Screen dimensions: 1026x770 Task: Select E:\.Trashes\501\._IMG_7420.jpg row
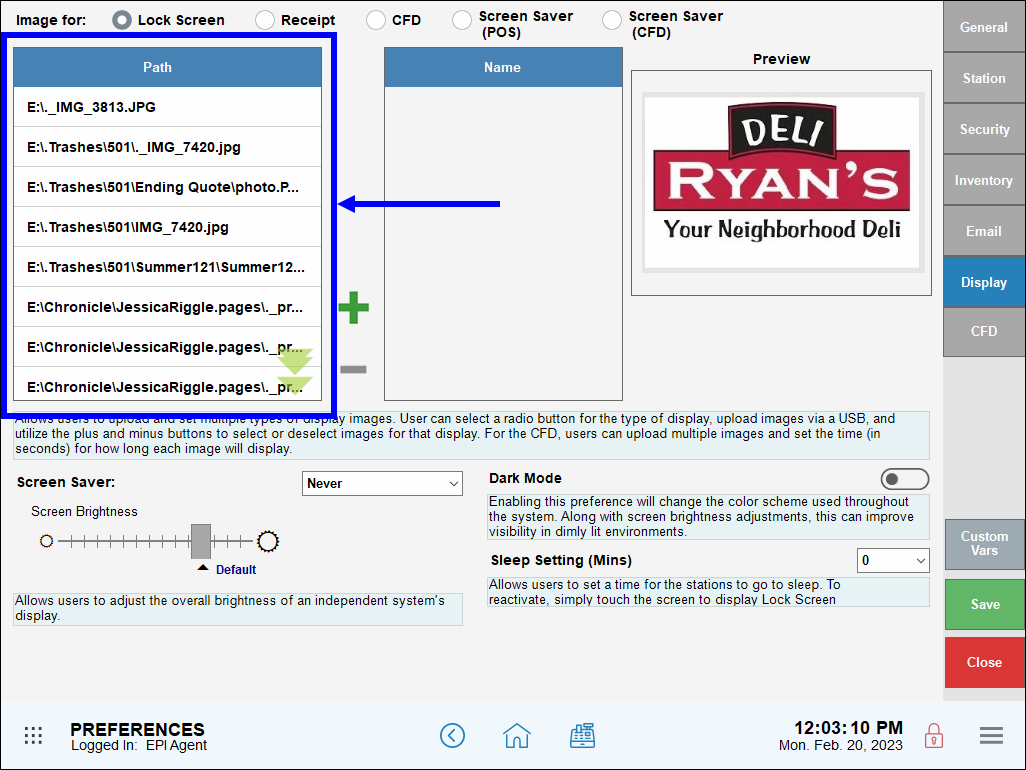168,147
